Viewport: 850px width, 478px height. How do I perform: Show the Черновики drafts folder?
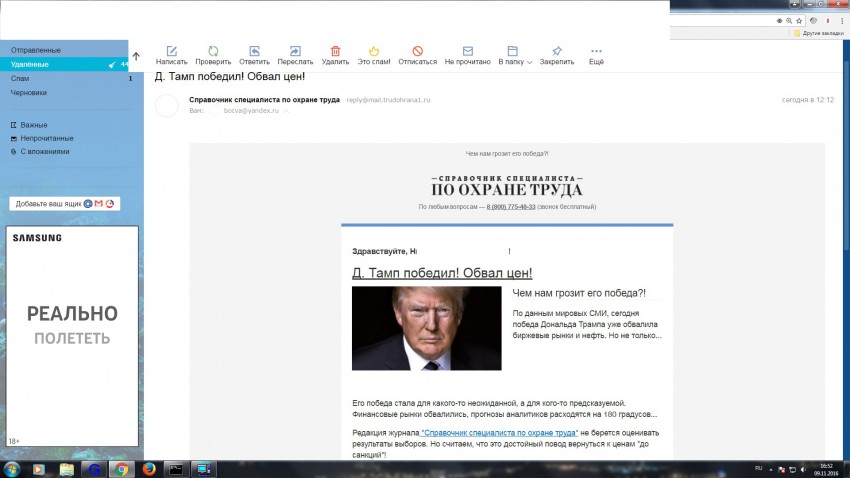point(29,92)
